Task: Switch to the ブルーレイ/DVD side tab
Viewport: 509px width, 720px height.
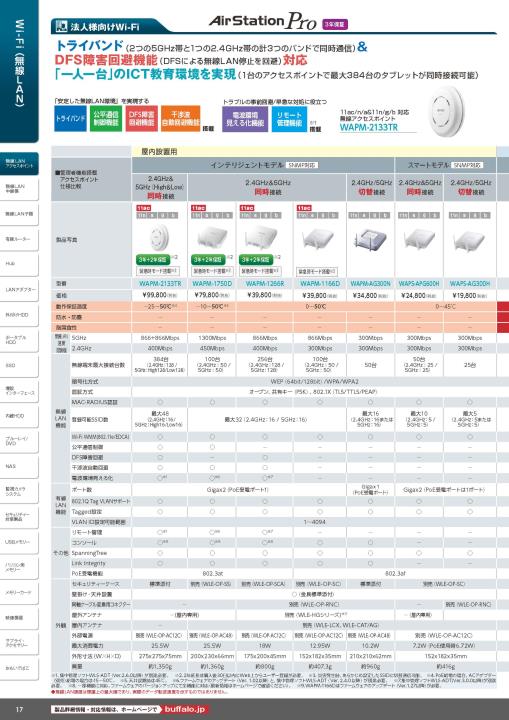Action: [x=19, y=441]
